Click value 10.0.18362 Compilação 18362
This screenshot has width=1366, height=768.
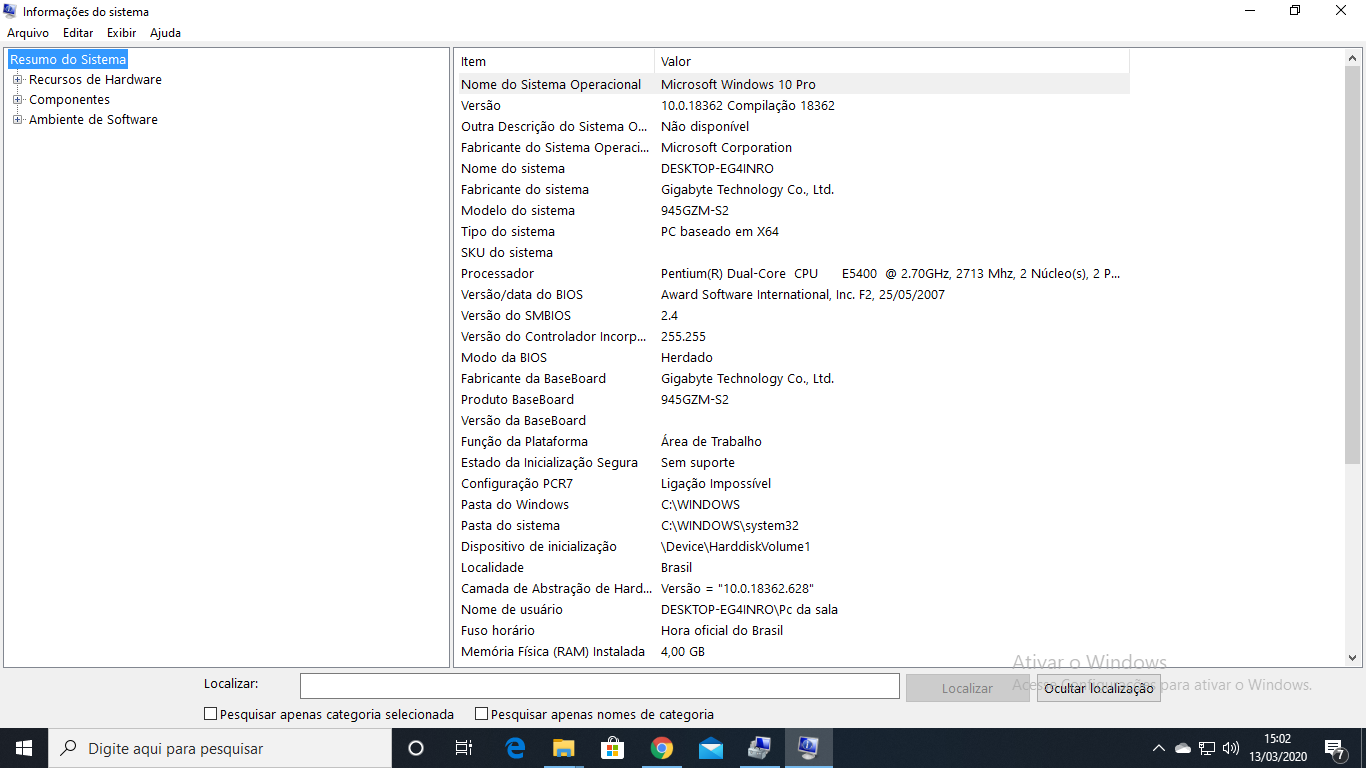pyautogui.click(x=747, y=105)
